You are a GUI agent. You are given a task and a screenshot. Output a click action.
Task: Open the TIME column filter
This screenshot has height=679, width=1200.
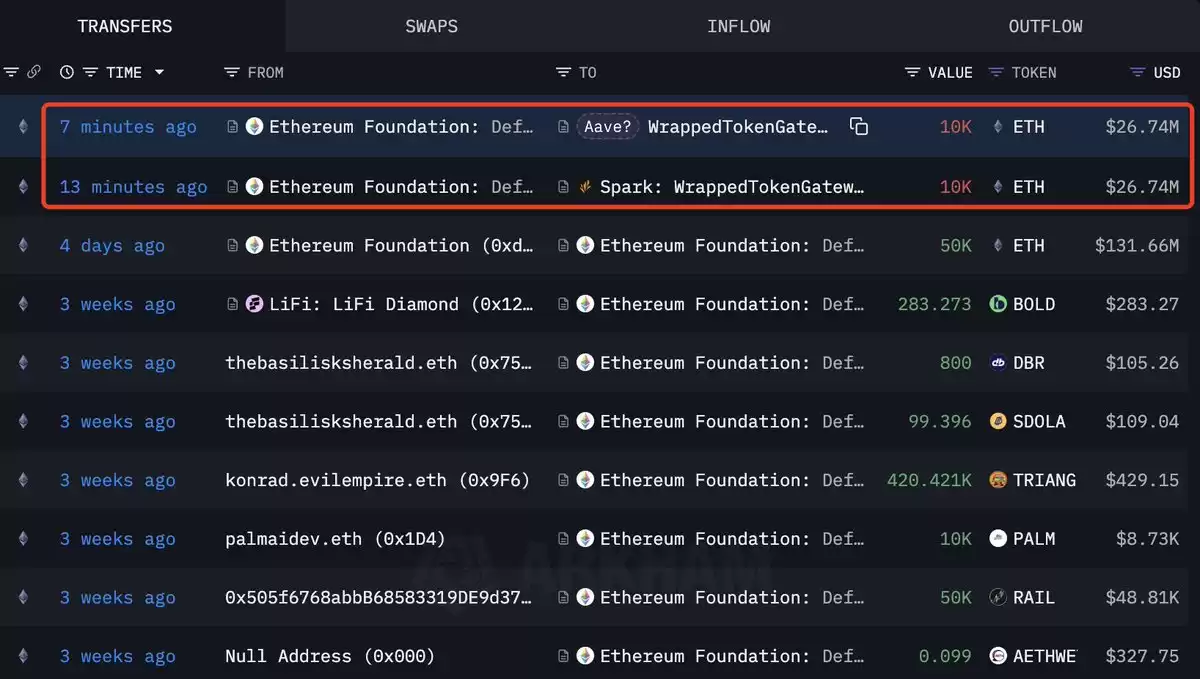click(90, 72)
